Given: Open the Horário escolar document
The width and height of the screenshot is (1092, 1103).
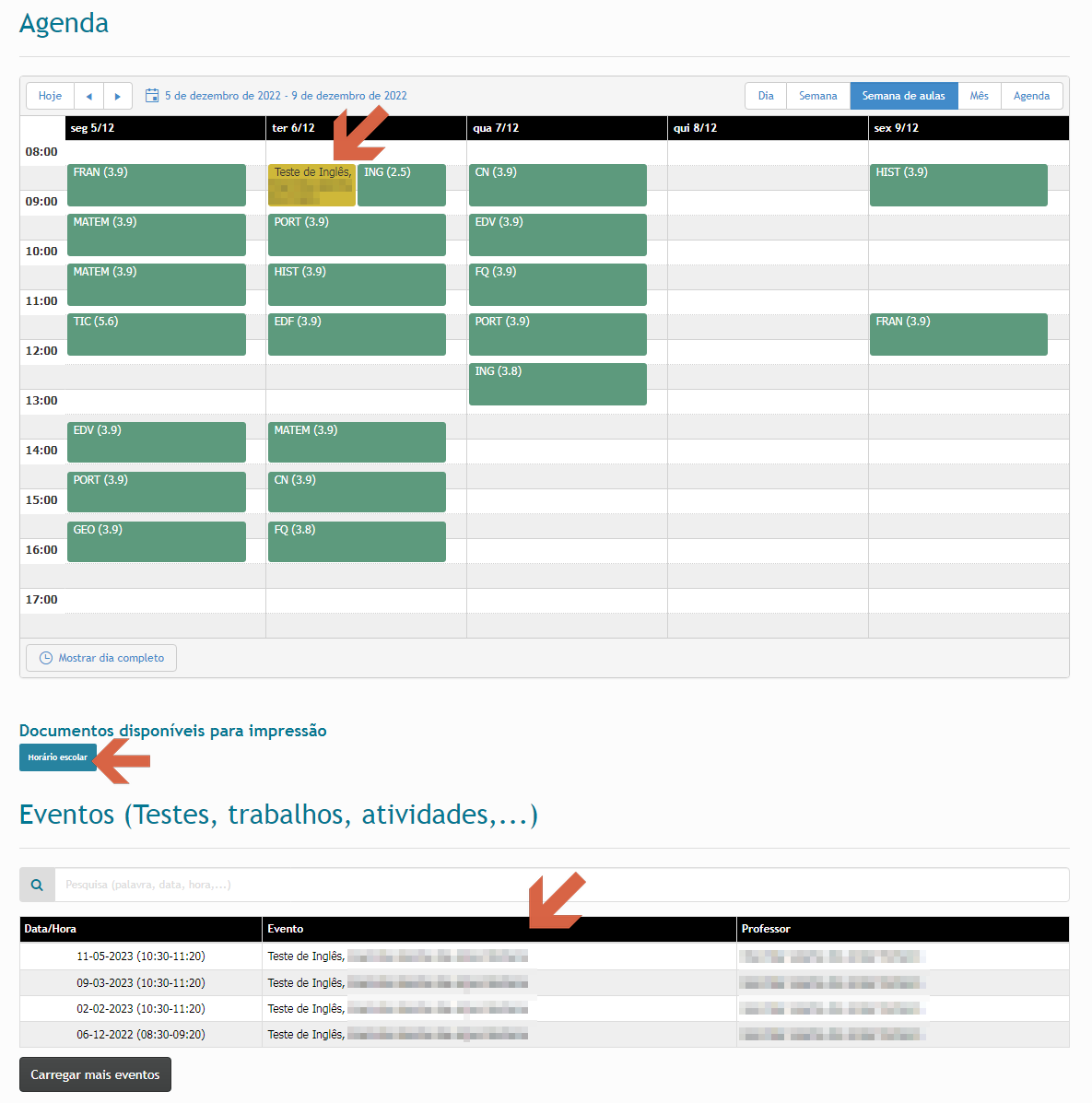Looking at the screenshot, I should pos(58,757).
